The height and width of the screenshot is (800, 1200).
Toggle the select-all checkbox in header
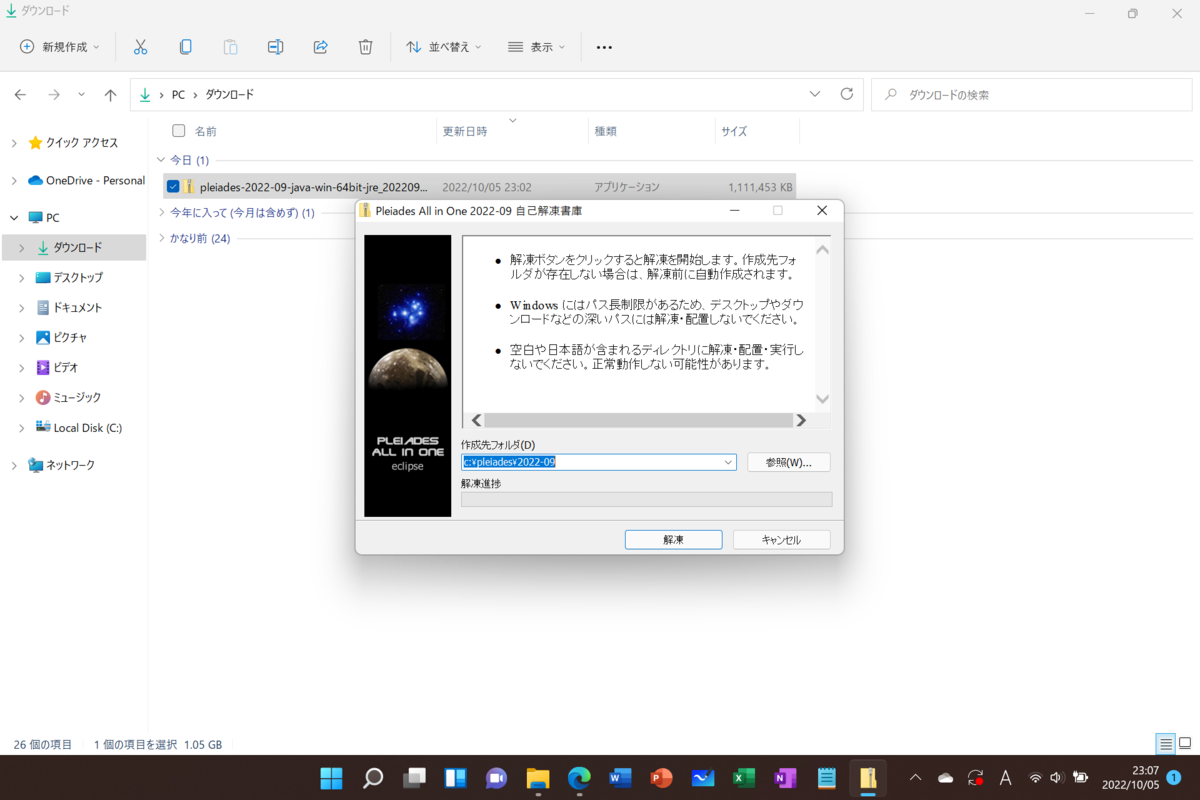(x=179, y=130)
